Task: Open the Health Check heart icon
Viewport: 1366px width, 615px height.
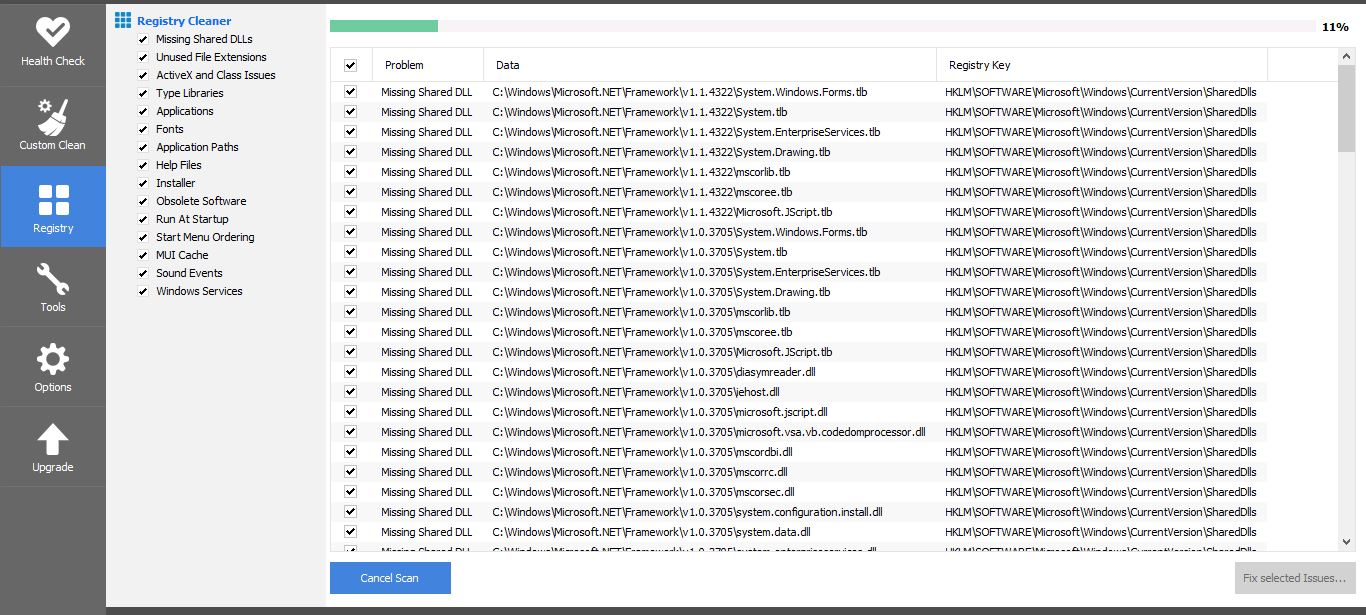Action: pos(52,32)
